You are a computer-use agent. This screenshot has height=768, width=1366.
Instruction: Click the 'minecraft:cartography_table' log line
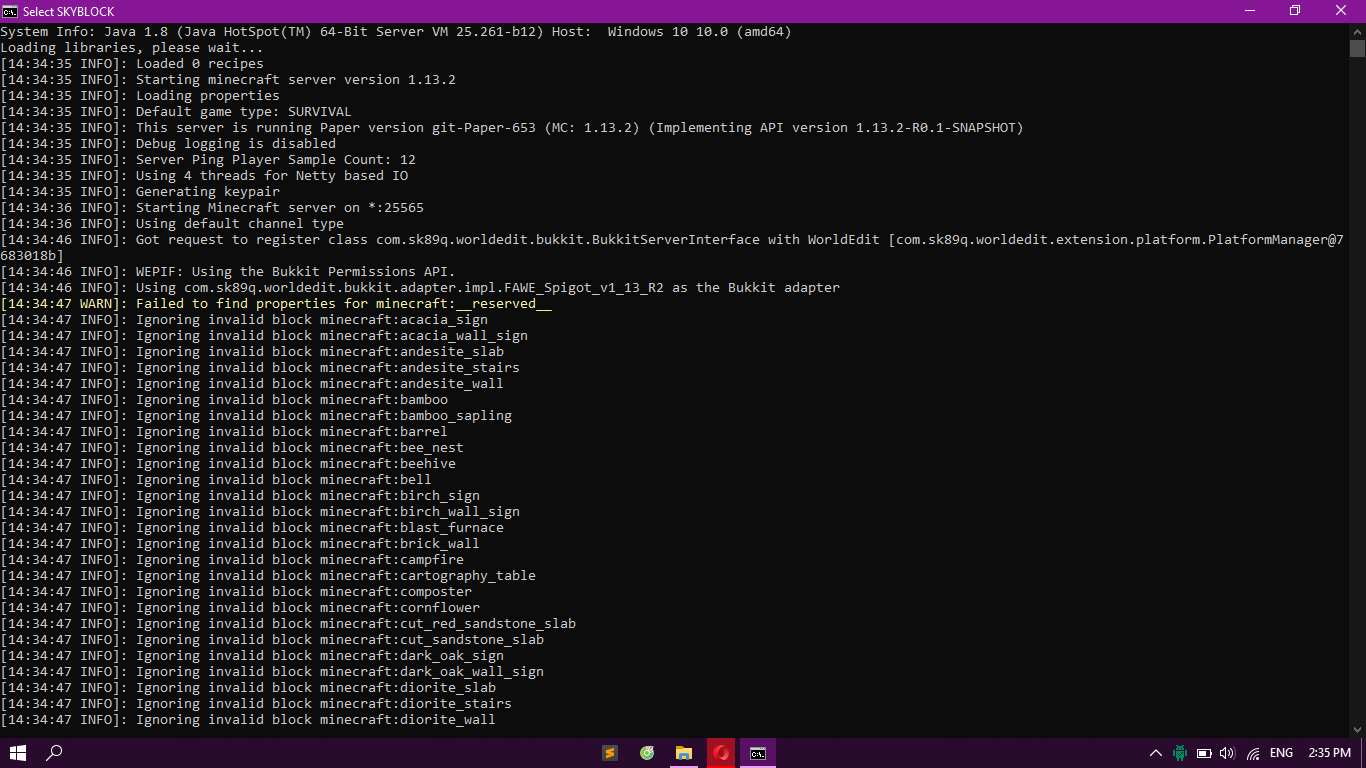[268, 576]
